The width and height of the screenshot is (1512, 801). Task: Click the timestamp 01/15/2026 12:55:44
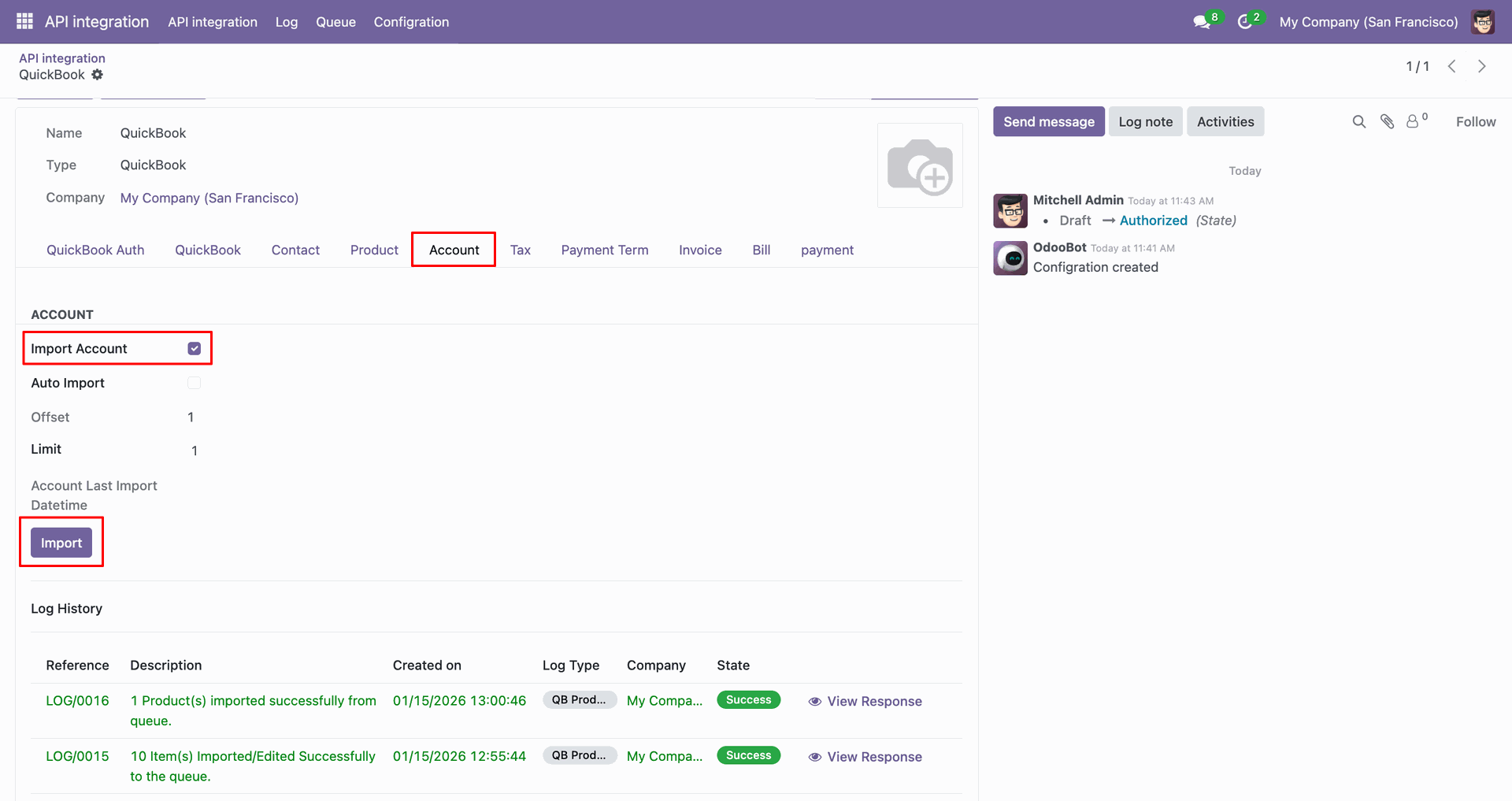459,756
